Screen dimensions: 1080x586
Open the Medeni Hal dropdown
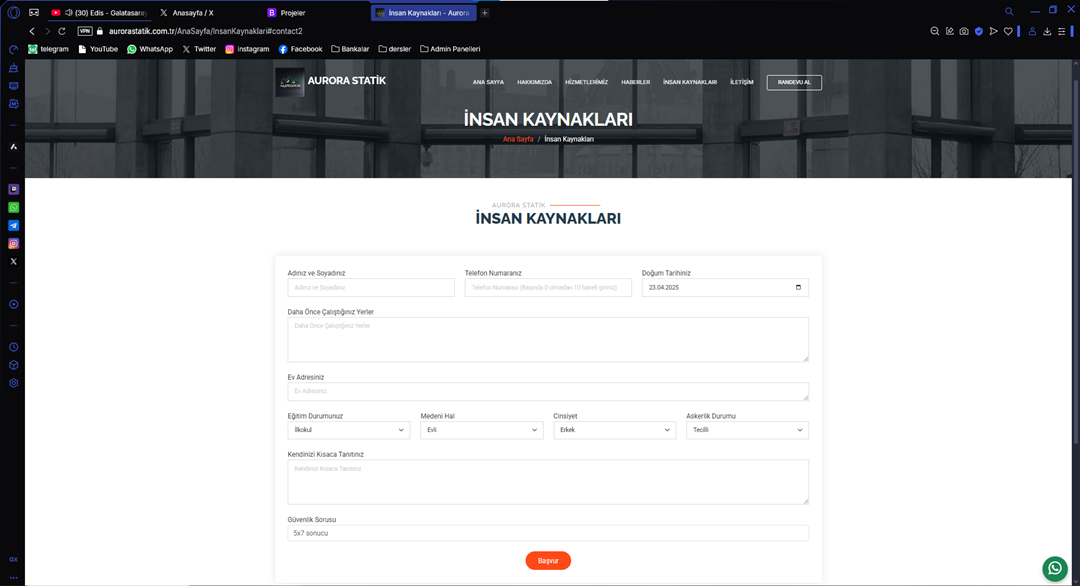pyautogui.click(x=481, y=430)
